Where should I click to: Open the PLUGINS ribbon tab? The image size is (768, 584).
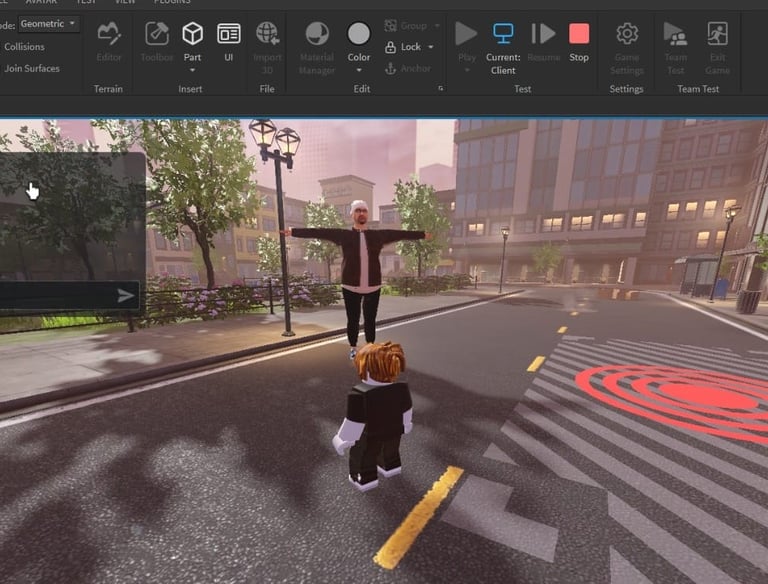point(172,2)
